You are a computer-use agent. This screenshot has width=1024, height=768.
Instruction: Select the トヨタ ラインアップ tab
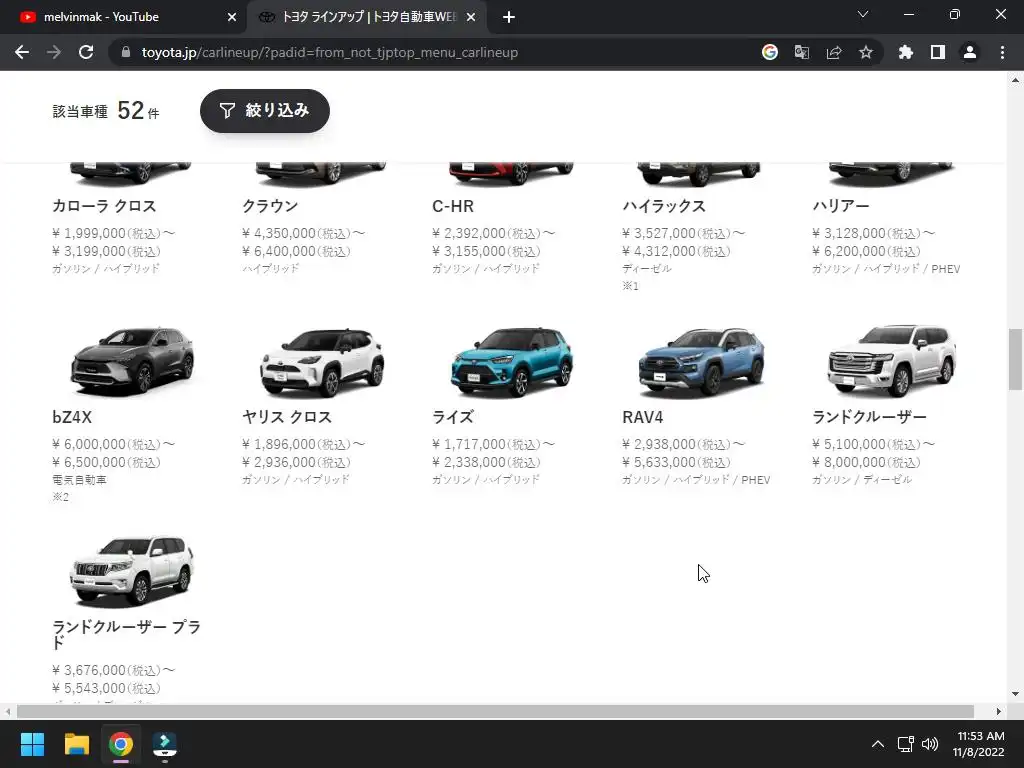(369, 17)
